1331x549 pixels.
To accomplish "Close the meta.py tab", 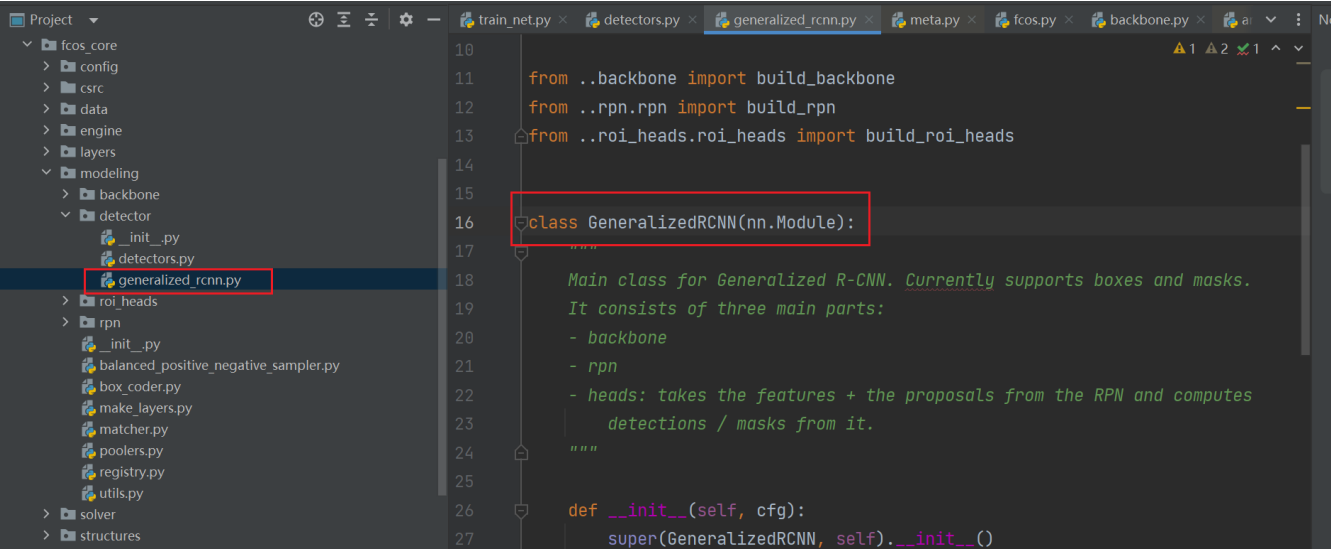I will [x=974, y=19].
